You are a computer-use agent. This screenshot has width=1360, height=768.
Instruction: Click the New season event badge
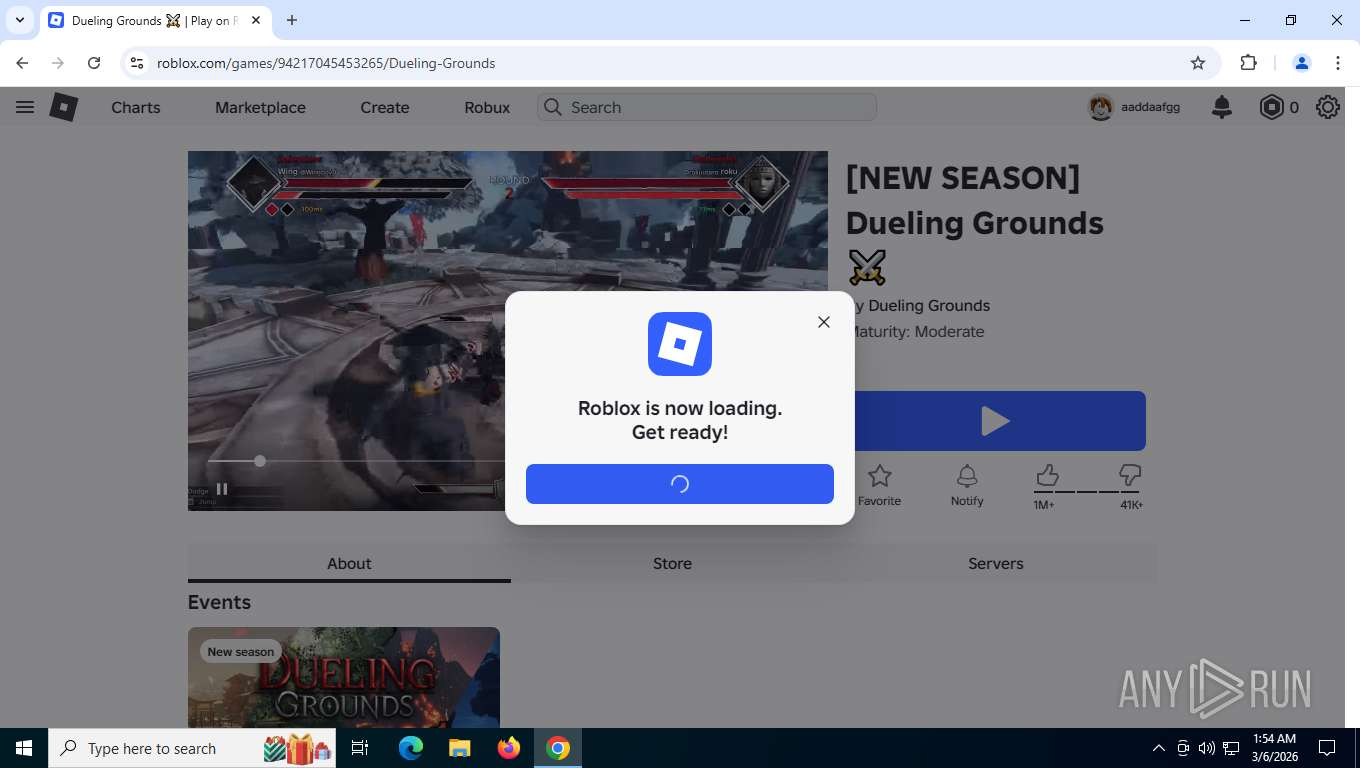point(241,652)
